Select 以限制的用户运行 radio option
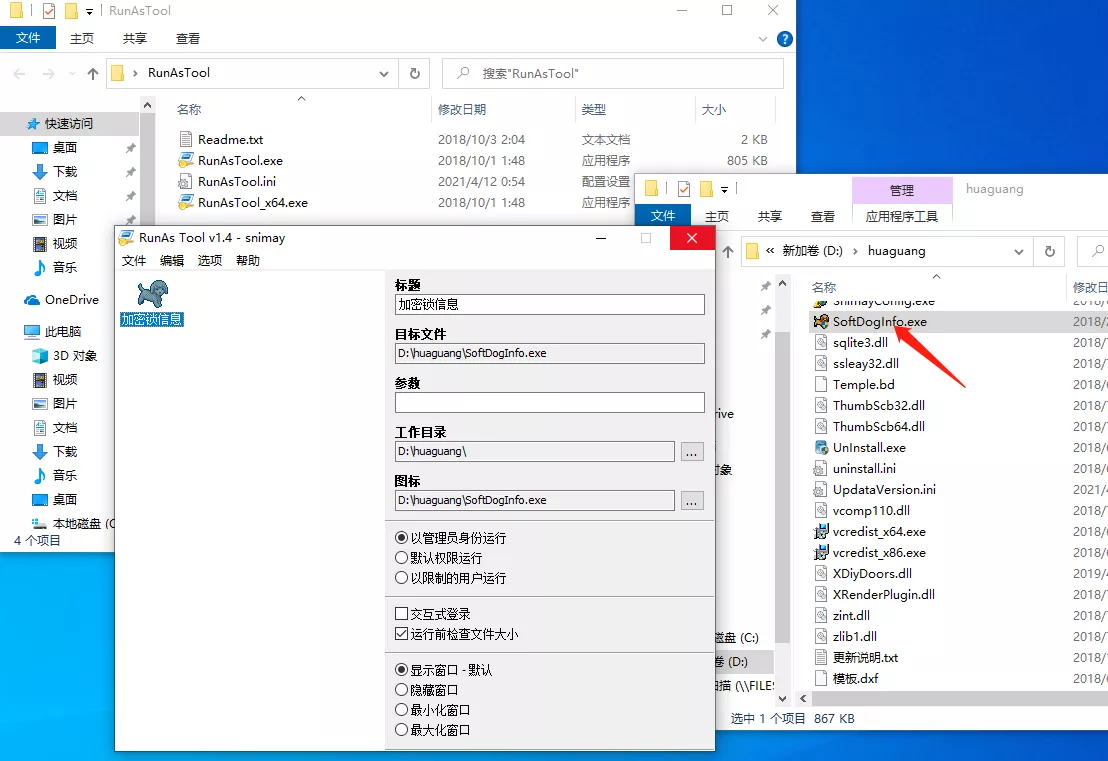This screenshot has height=761, width=1108. (x=402, y=578)
